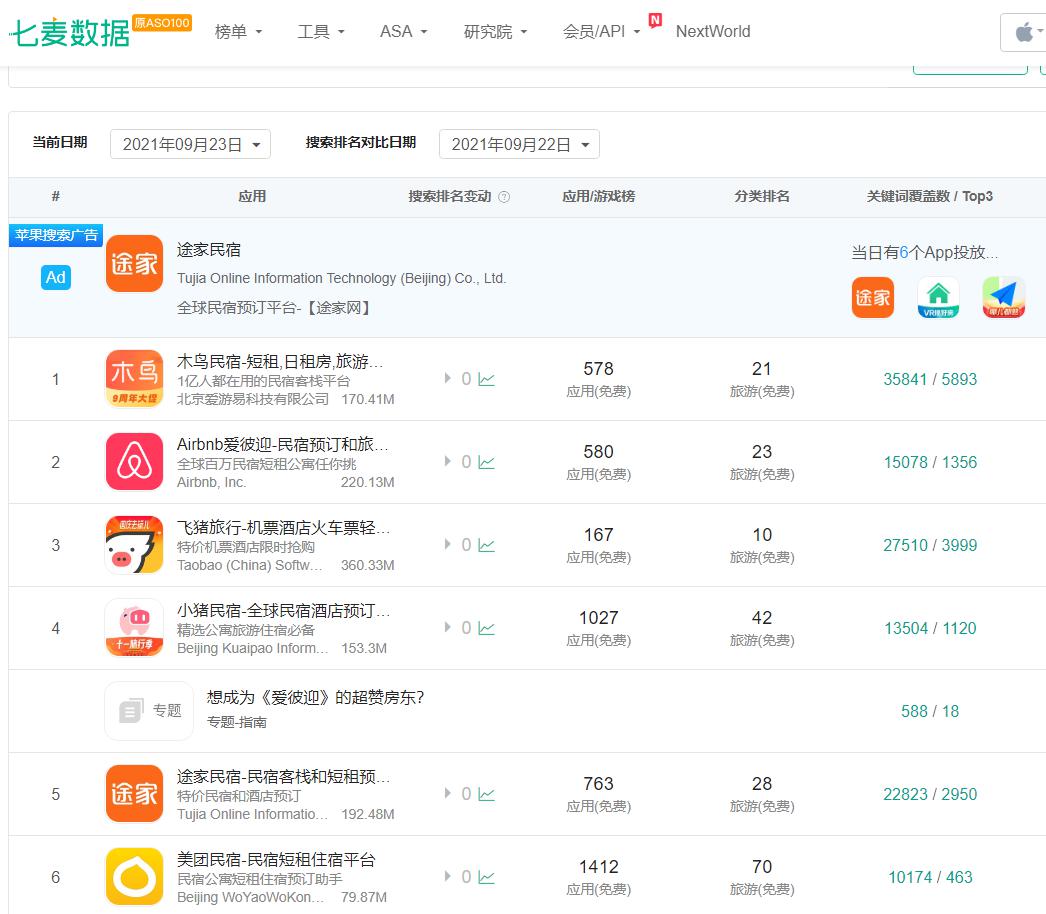This screenshot has height=914, width=1046.
Task: Show ranking trend chart for 小猪民宿
Action: point(486,628)
